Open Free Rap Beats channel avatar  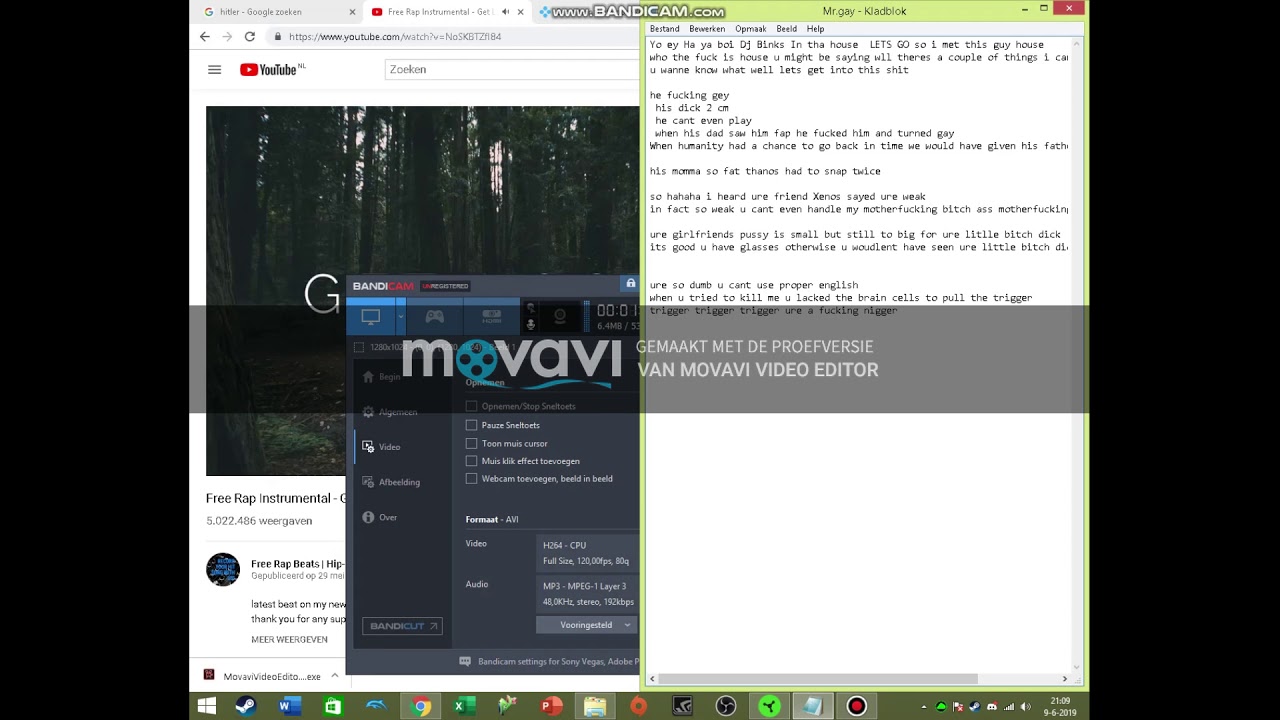click(x=223, y=569)
